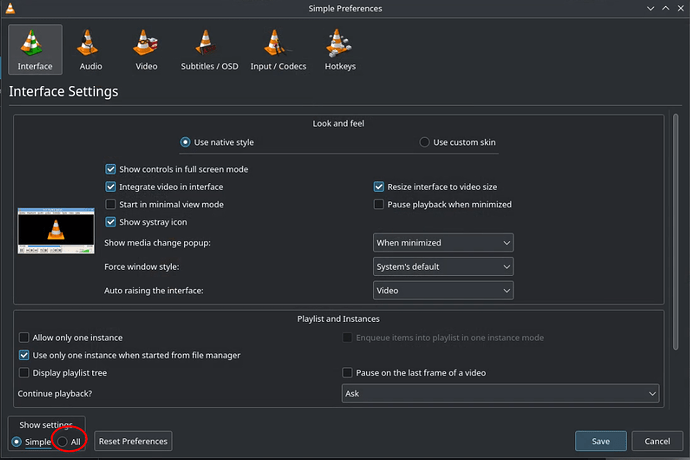Enable Allow only one instance
The image size is (690, 460).
pos(24,338)
